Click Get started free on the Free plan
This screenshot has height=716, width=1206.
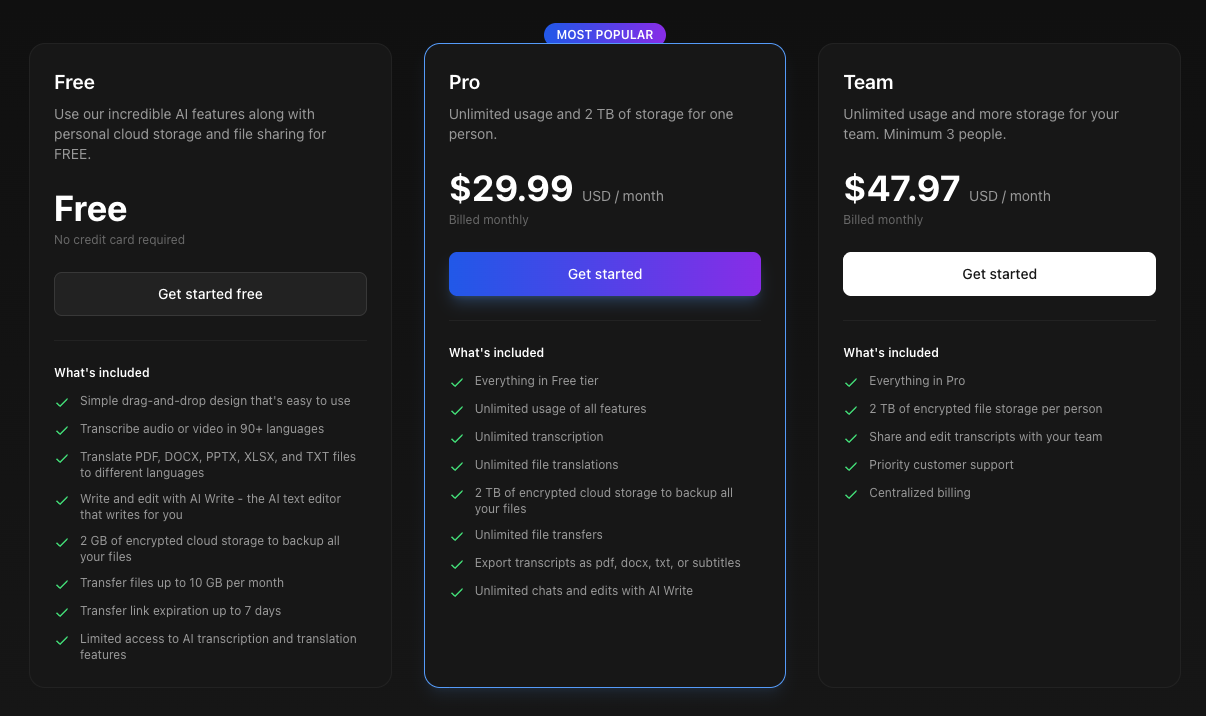click(210, 293)
